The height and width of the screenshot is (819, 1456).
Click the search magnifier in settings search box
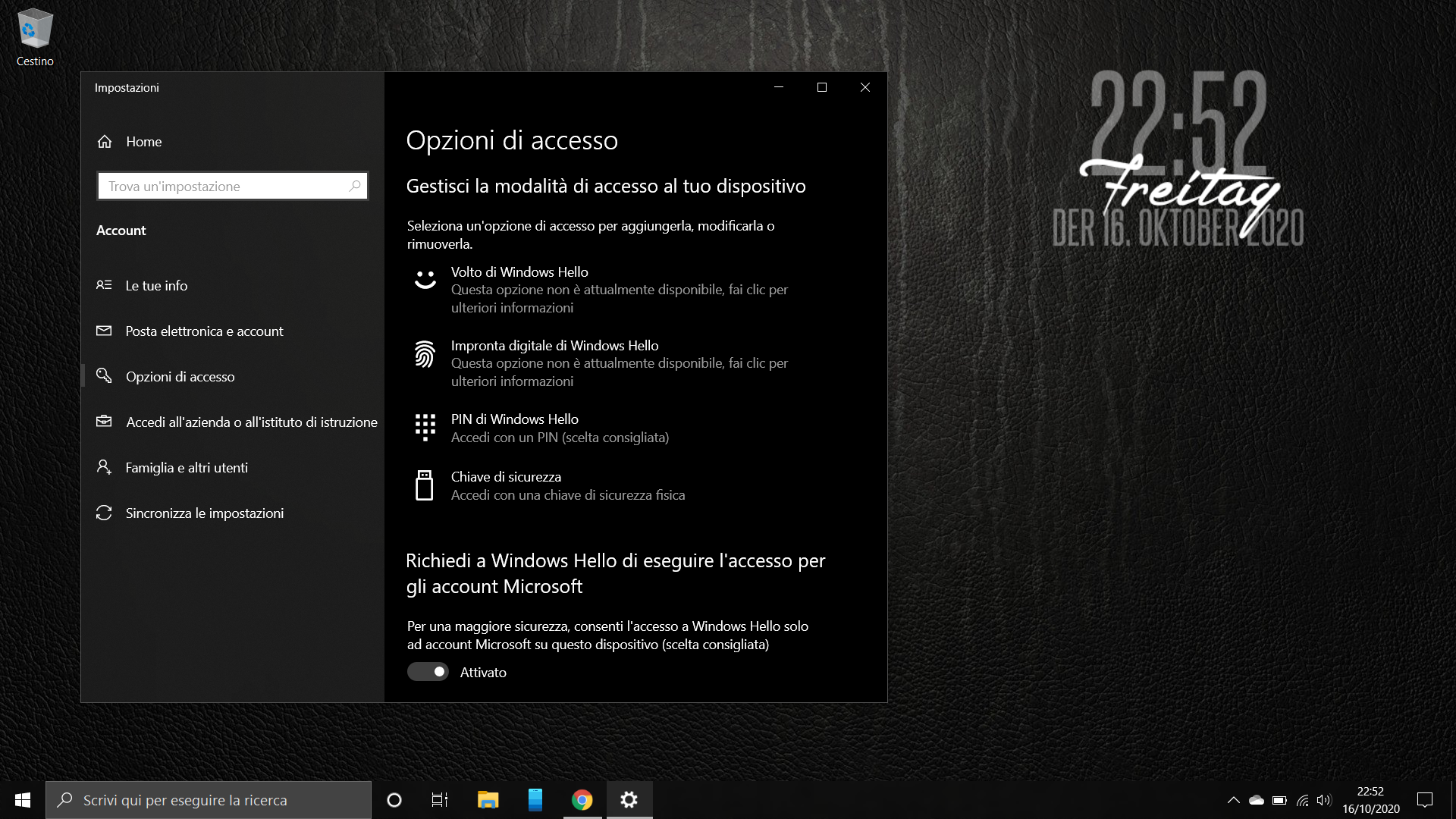coord(354,186)
